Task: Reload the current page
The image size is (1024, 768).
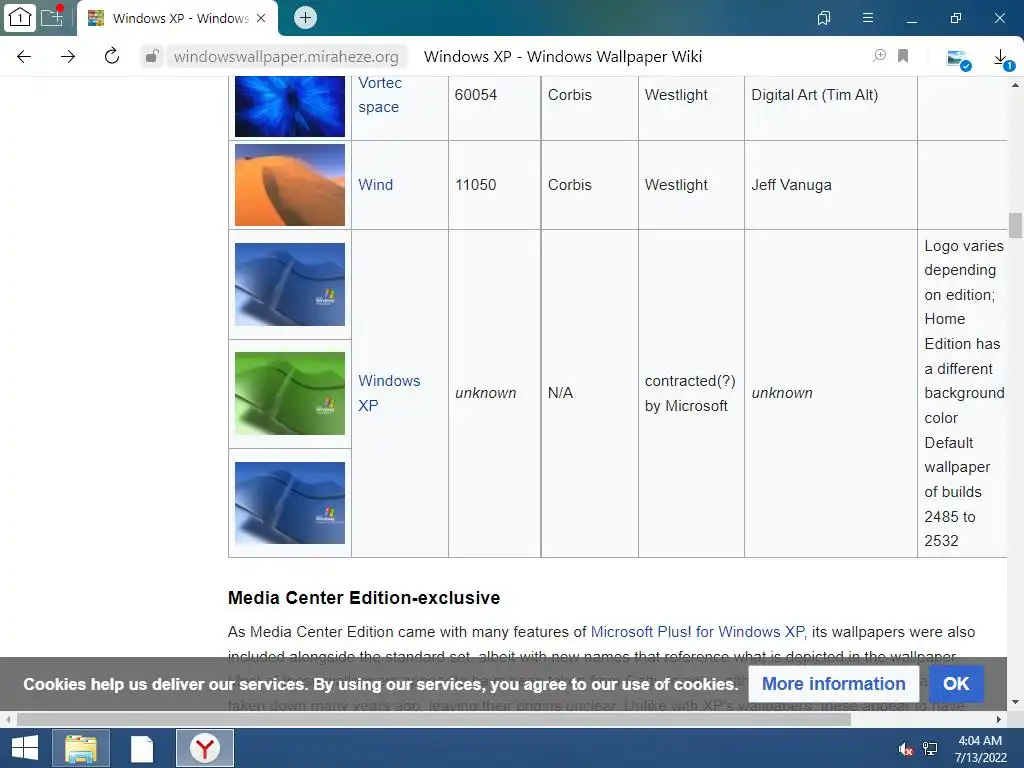Action: (x=112, y=56)
